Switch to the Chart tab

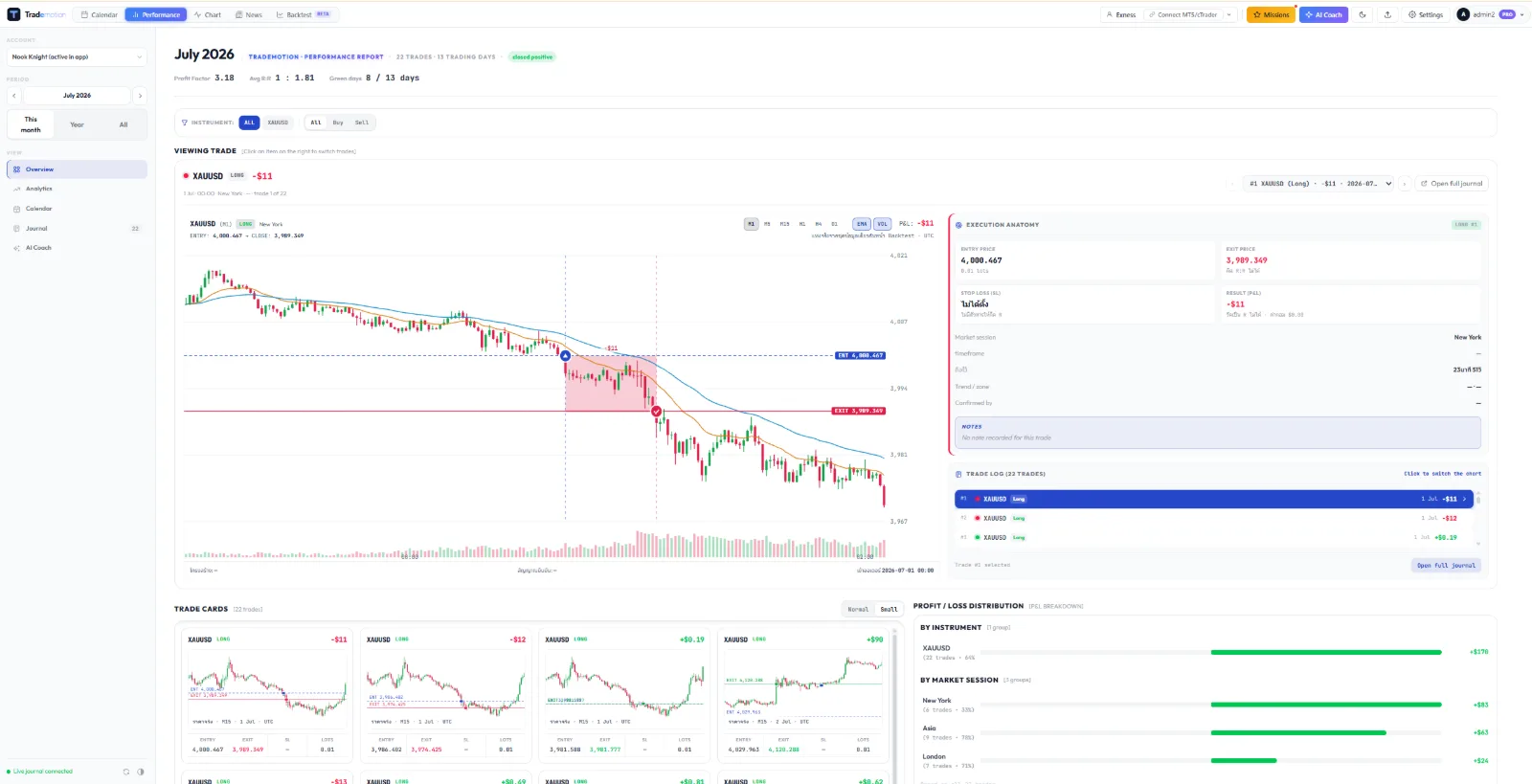(x=207, y=14)
